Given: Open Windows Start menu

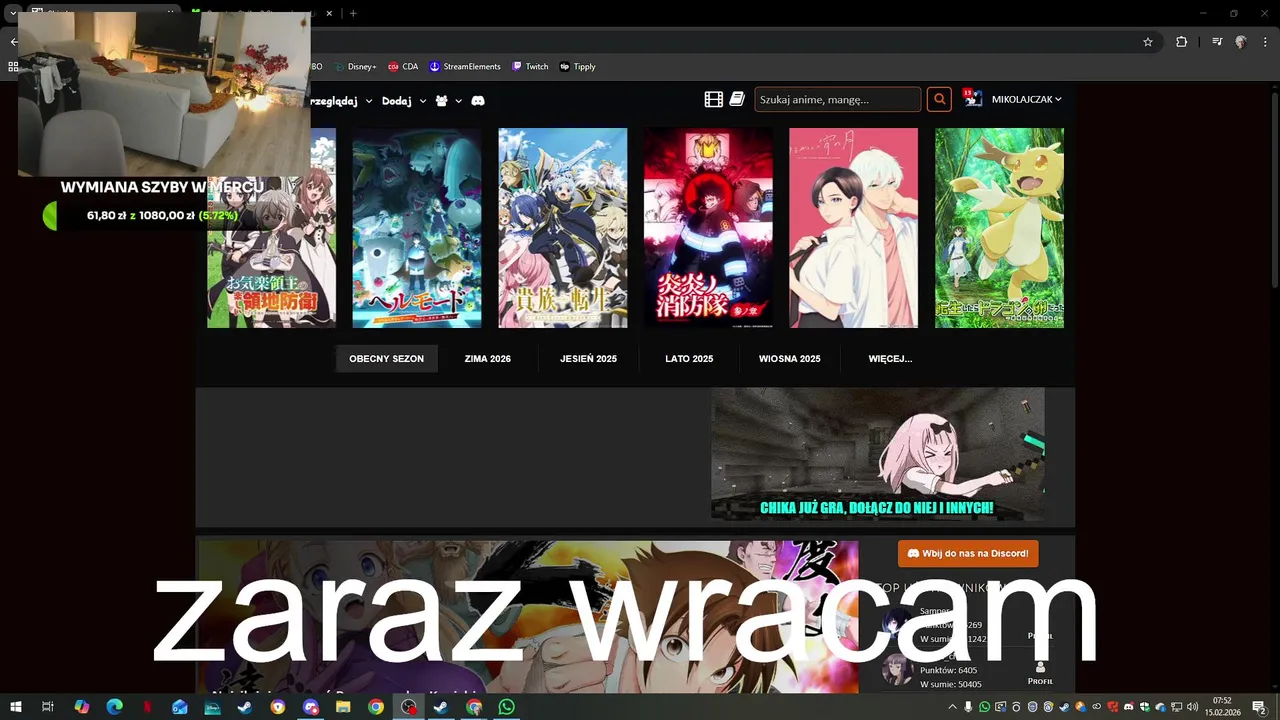Looking at the screenshot, I should point(15,707).
